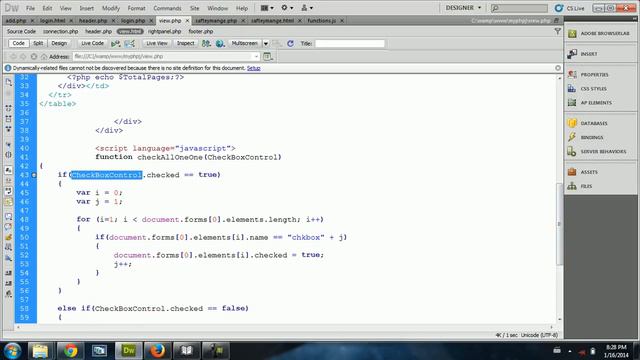Click the Chrome taskbar icon
The height and width of the screenshot is (360, 640).
[71, 351]
